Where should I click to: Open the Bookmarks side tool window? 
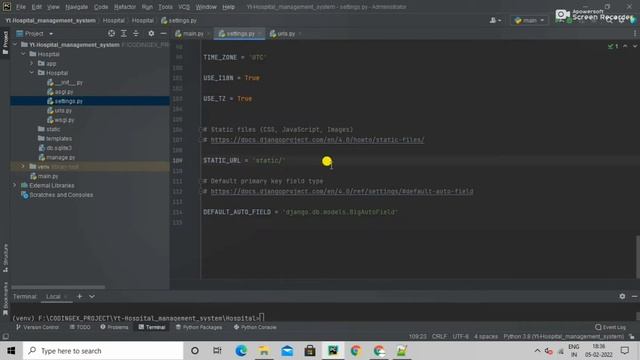coord(5,299)
